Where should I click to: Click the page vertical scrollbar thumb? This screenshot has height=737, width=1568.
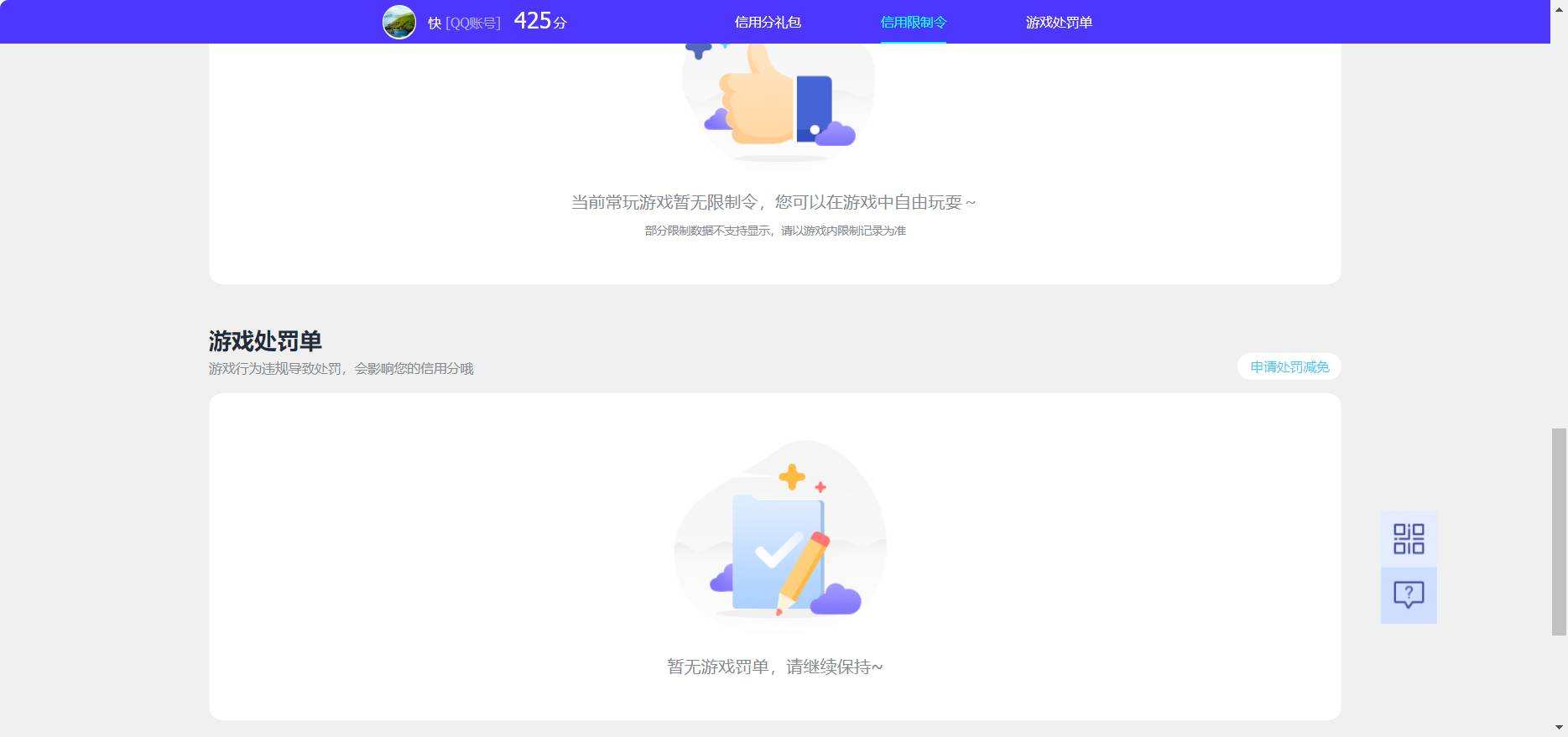tap(1559, 532)
